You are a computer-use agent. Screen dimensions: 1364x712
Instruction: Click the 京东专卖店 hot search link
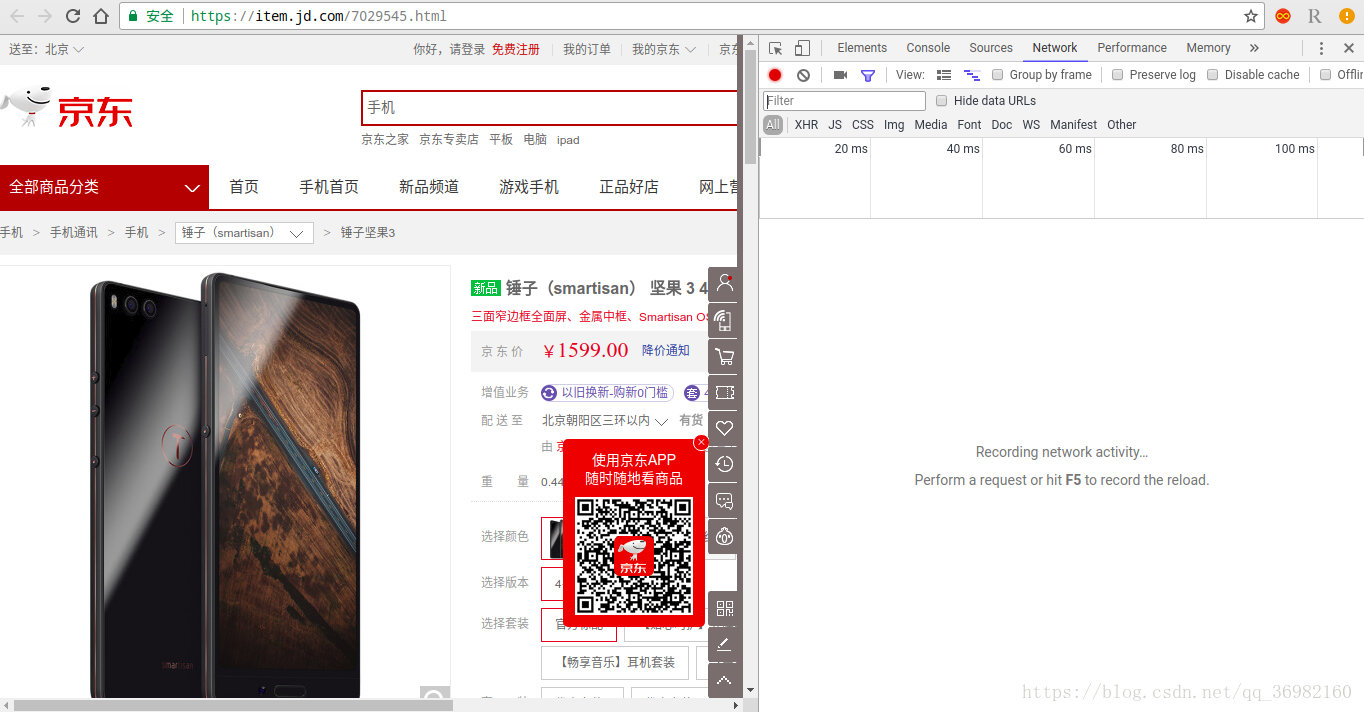449,140
